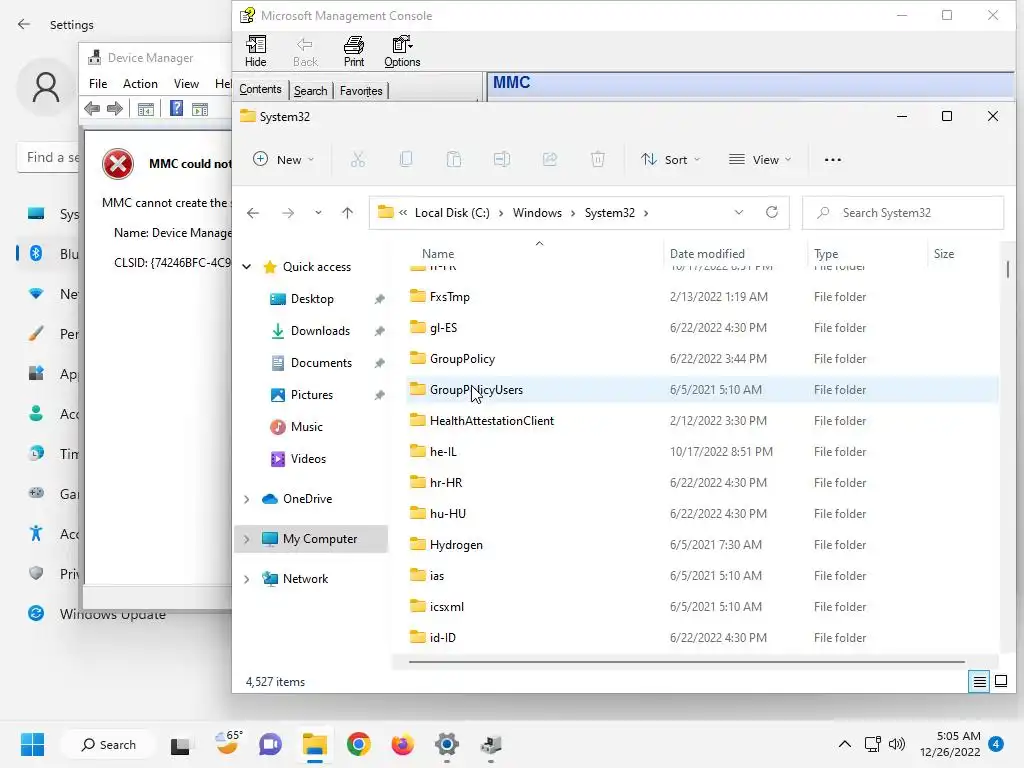Click the Copy icon in System32 toolbar

pos(406,159)
